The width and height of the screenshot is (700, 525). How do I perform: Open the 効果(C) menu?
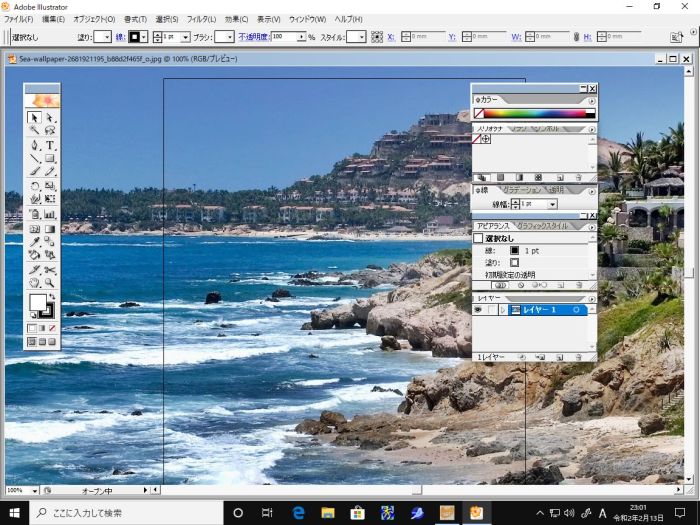pos(236,19)
